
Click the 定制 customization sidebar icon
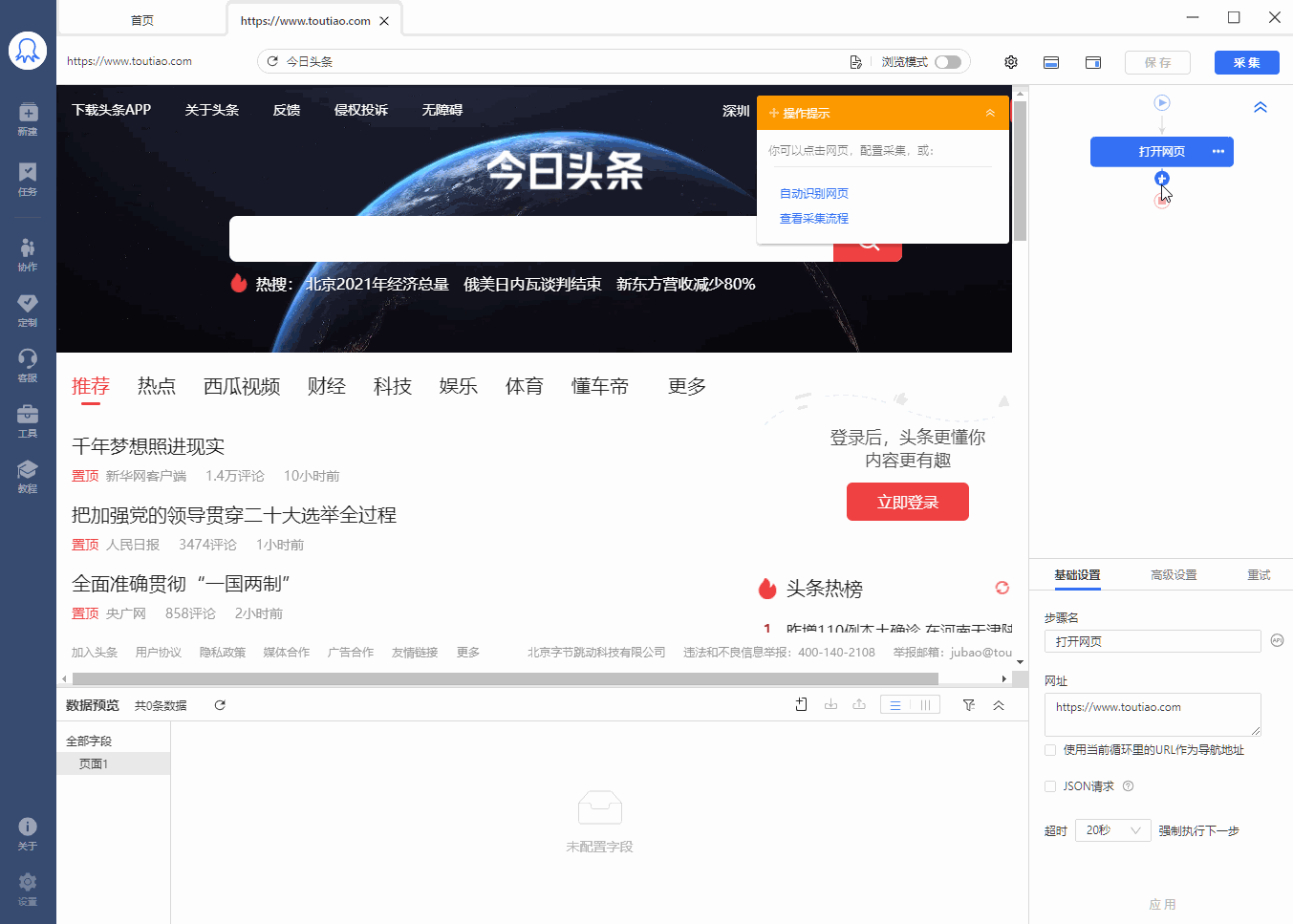click(28, 311)
